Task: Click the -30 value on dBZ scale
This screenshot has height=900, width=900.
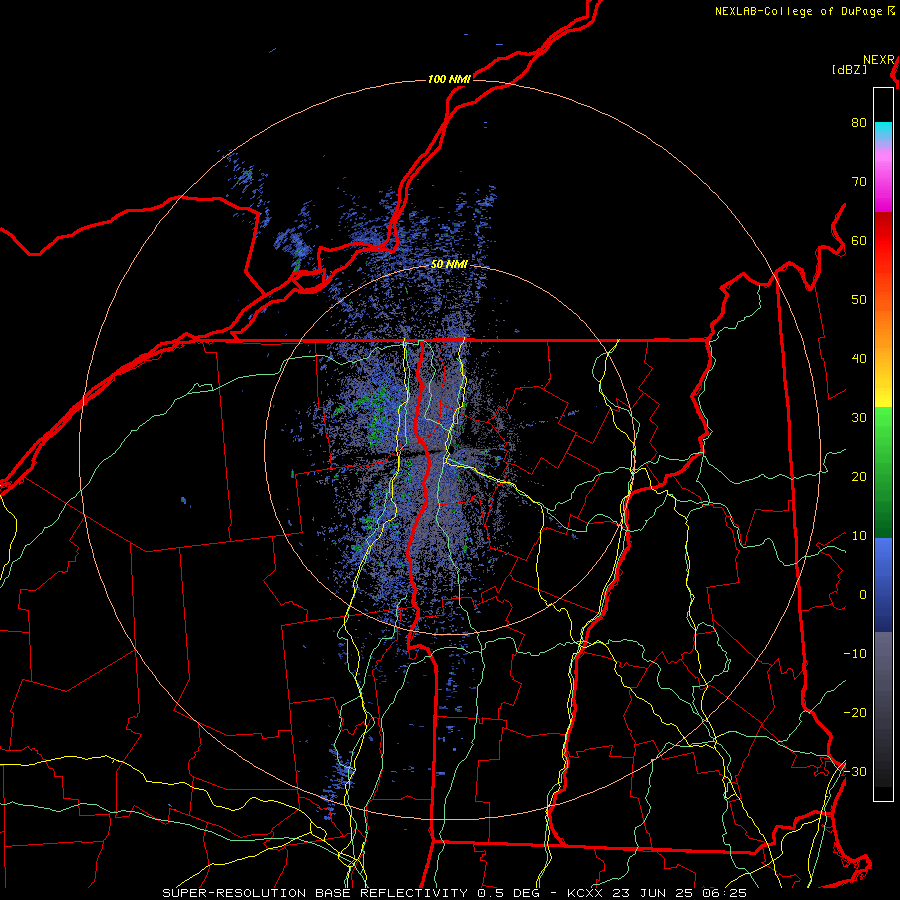Action: pos(855,771)
